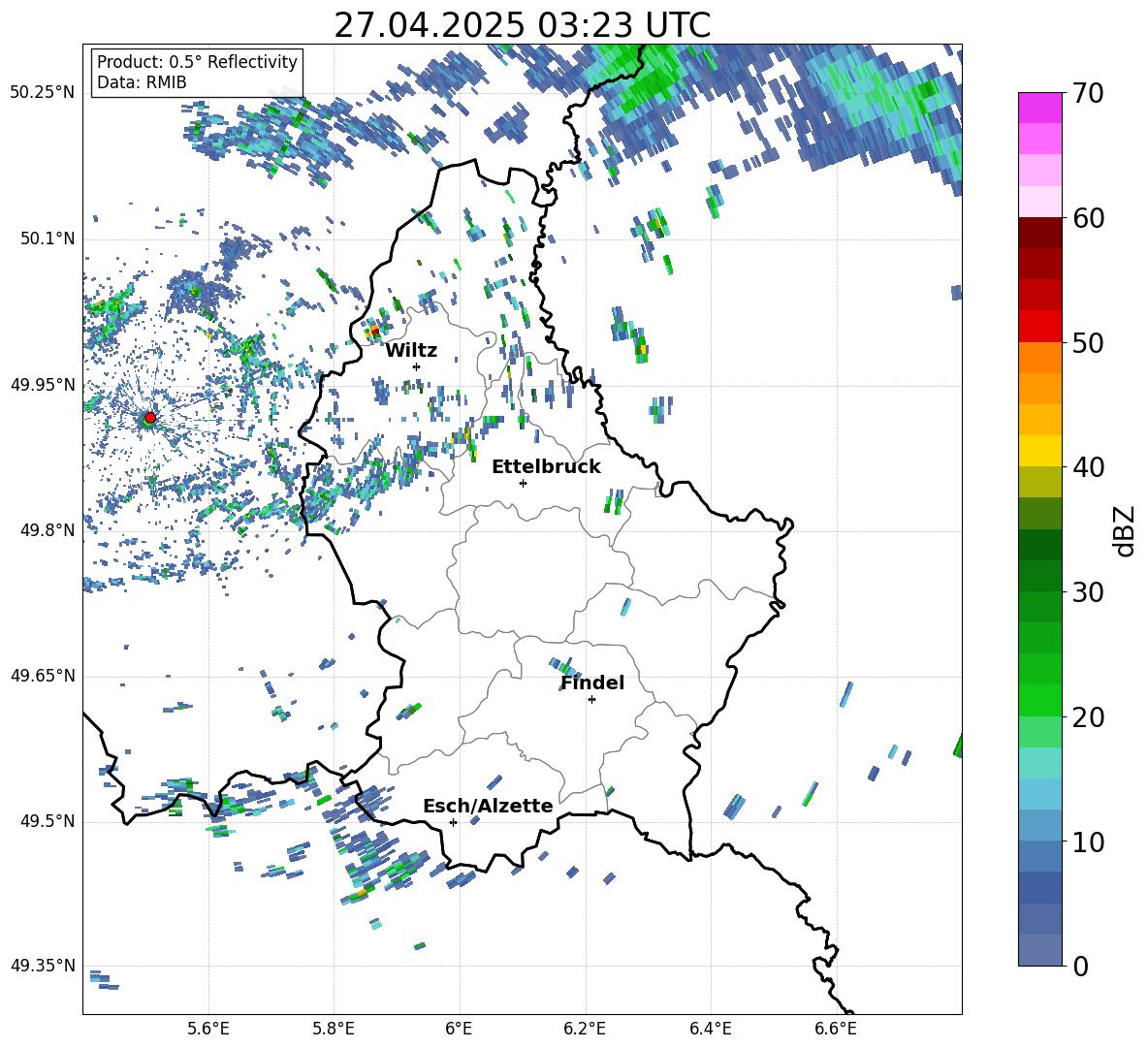Click the Ettelbruck city label
Image resolution: width=1148 pixels, height=1048 pixels.
coord(546,467)
